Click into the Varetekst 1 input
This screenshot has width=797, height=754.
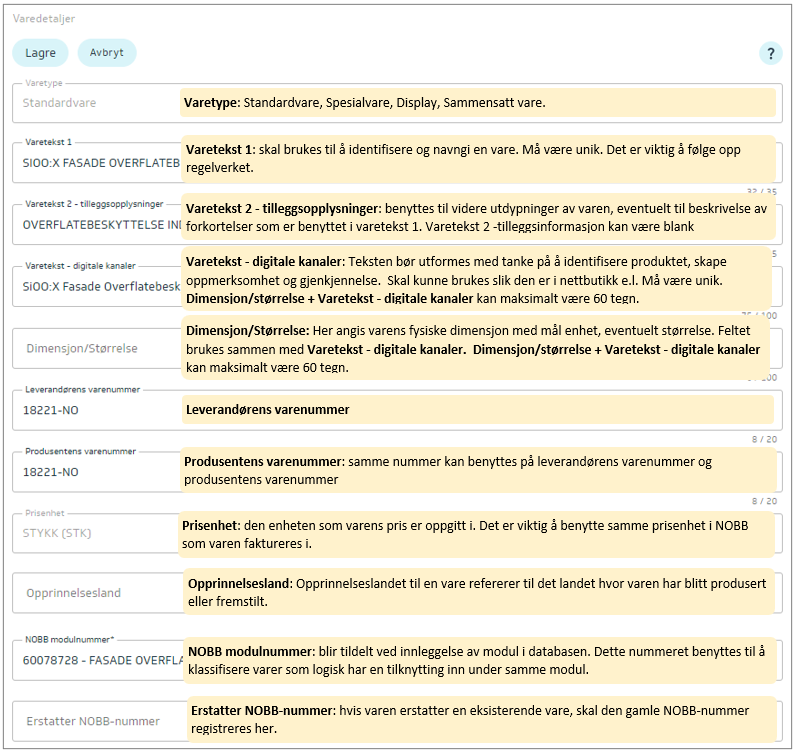point(97,160)
